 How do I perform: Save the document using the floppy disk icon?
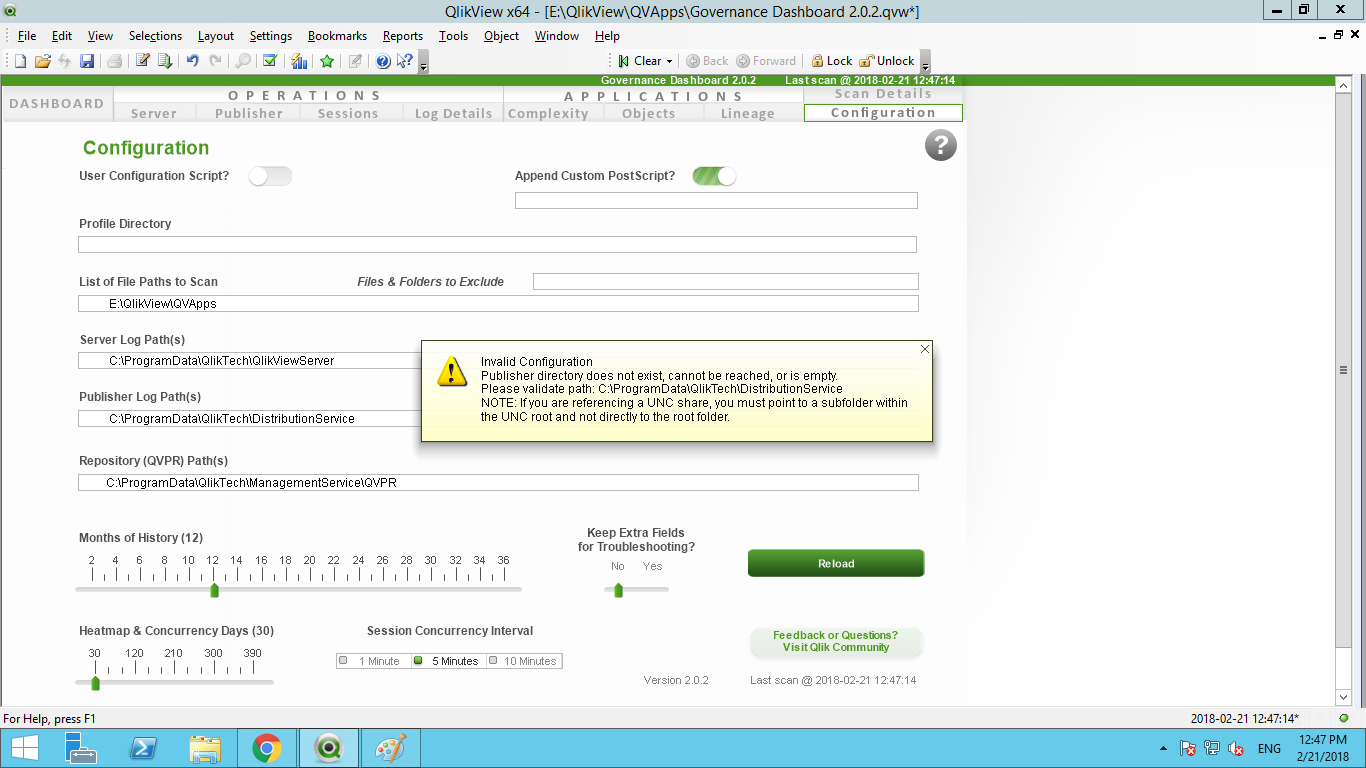[x=87, y=61]
